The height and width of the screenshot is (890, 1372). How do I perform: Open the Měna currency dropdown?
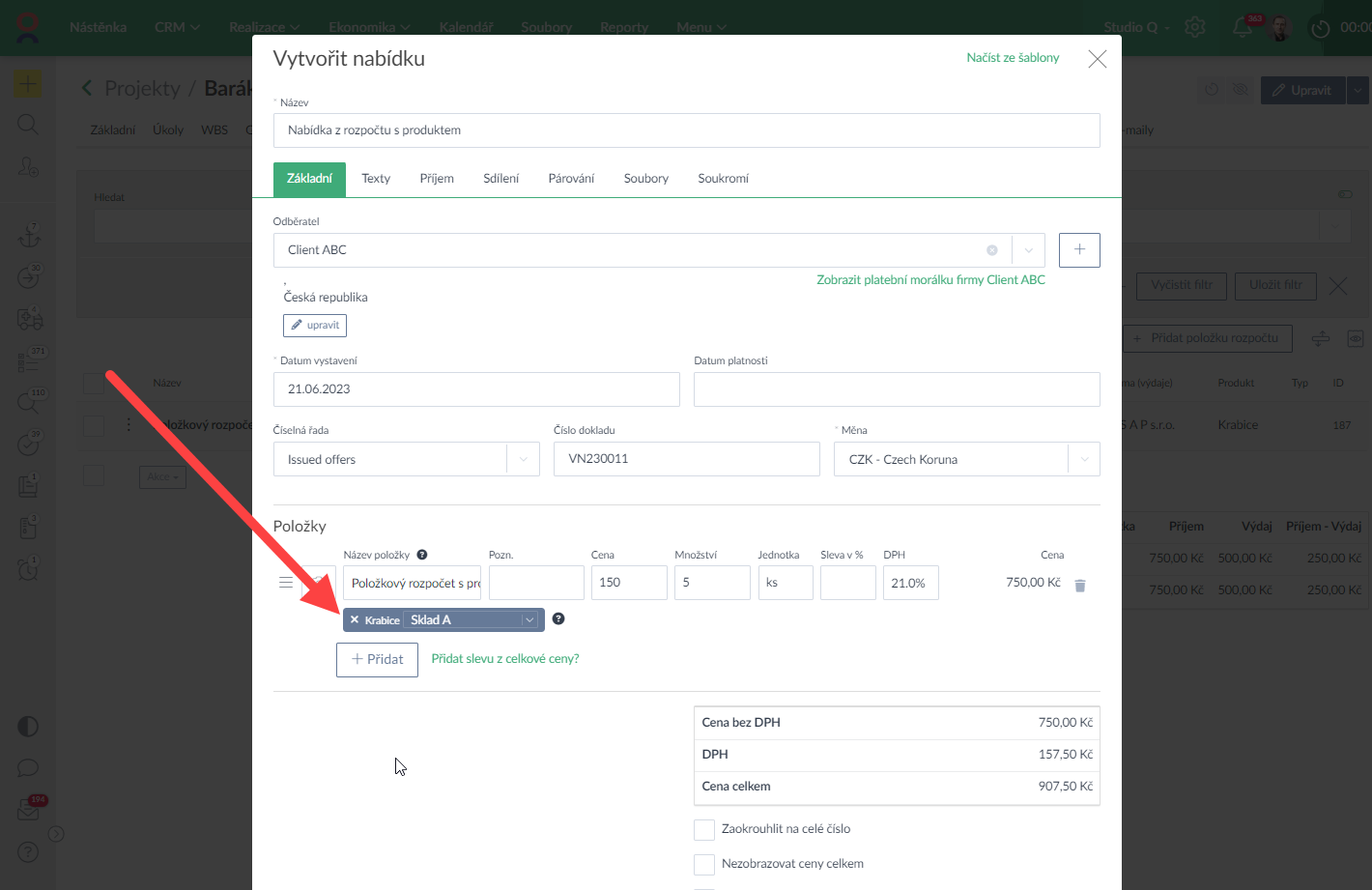point(1084,460)
